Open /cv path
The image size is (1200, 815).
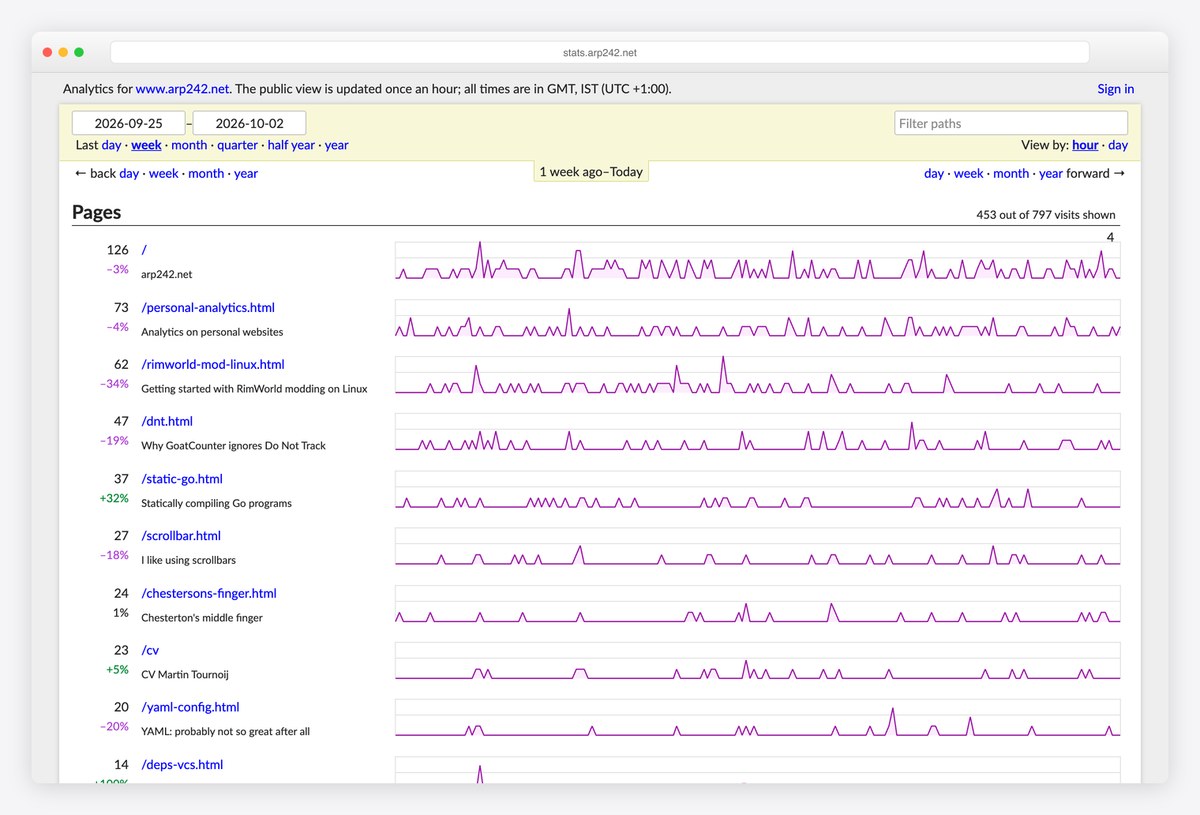[150, 650]
